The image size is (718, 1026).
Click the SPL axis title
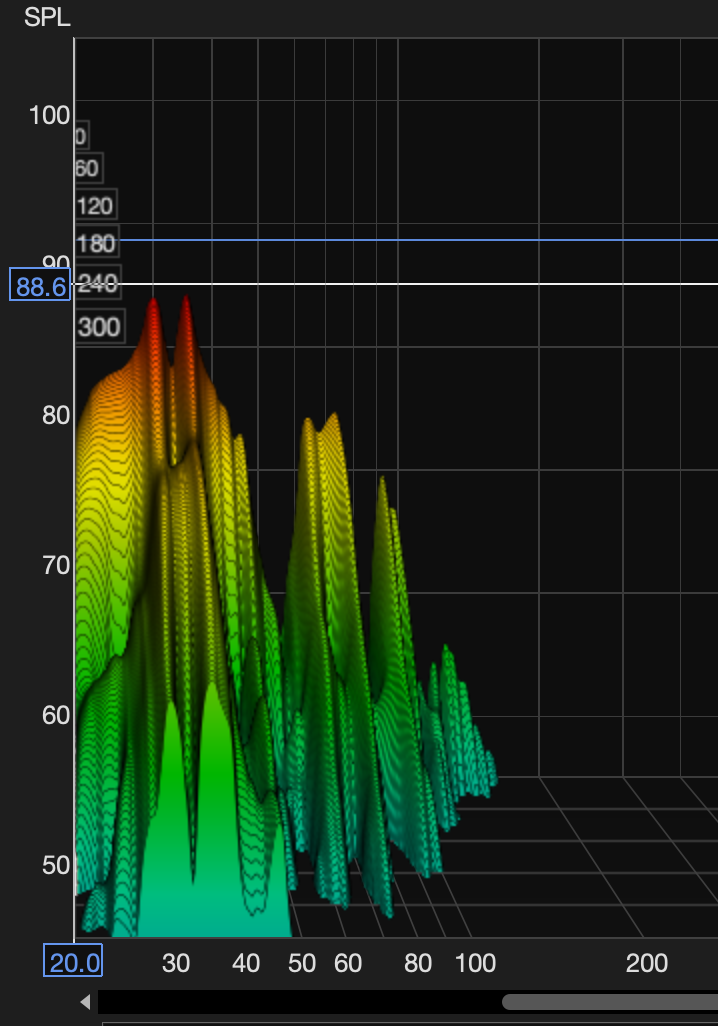48,19
